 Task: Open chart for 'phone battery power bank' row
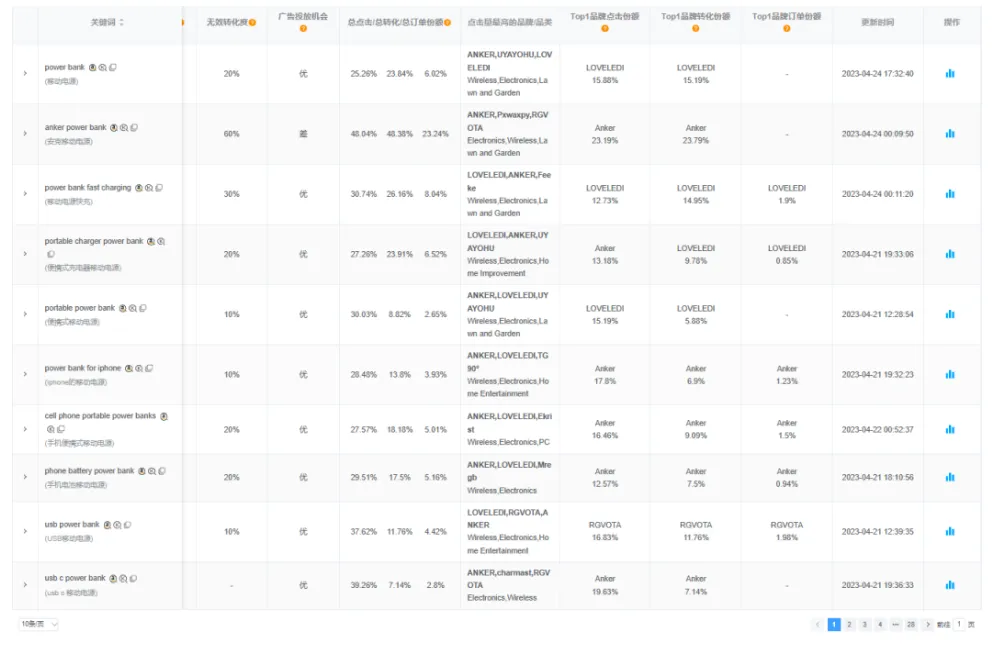(950, 477)
